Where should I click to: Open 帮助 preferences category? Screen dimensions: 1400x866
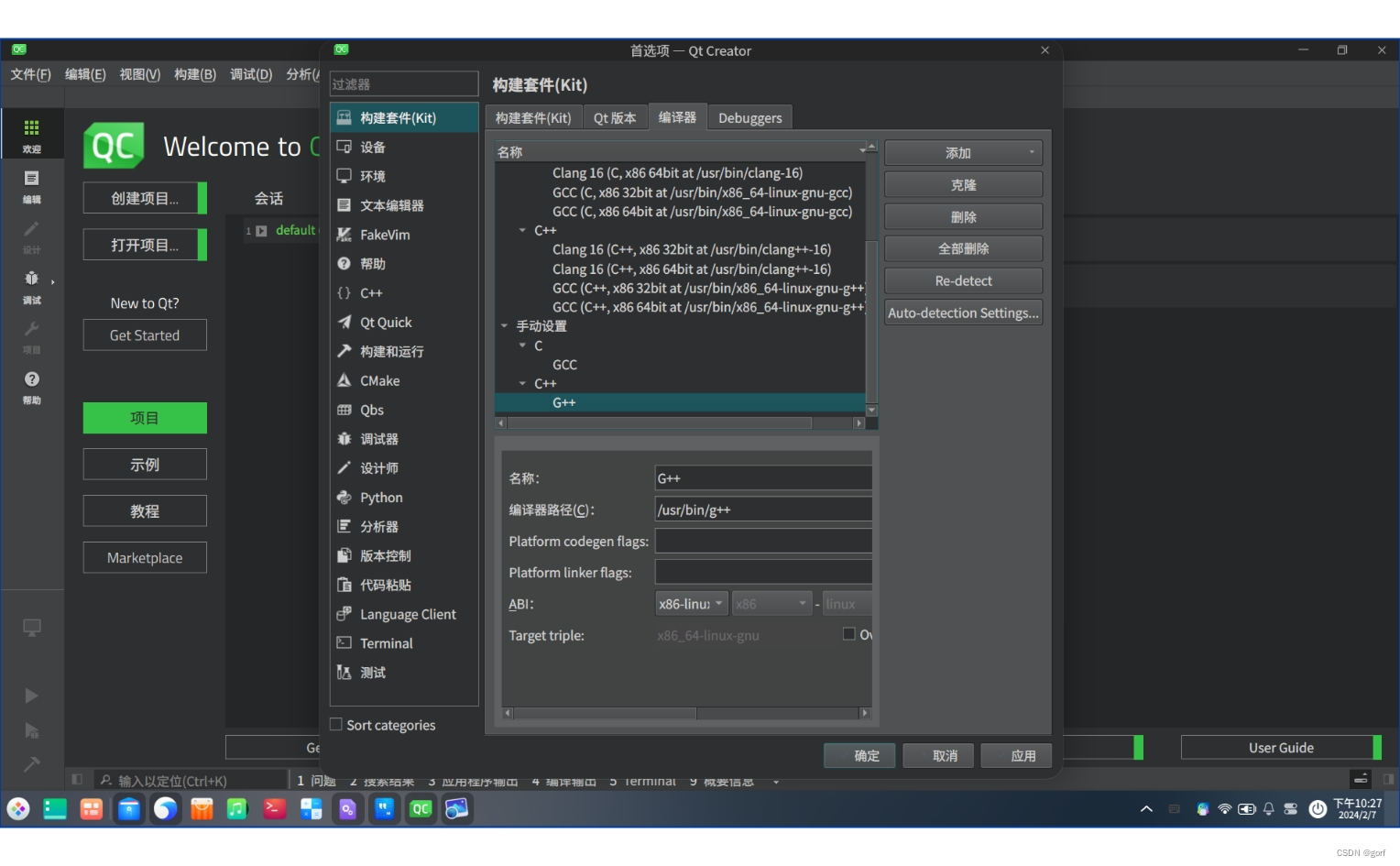(404, 264)
